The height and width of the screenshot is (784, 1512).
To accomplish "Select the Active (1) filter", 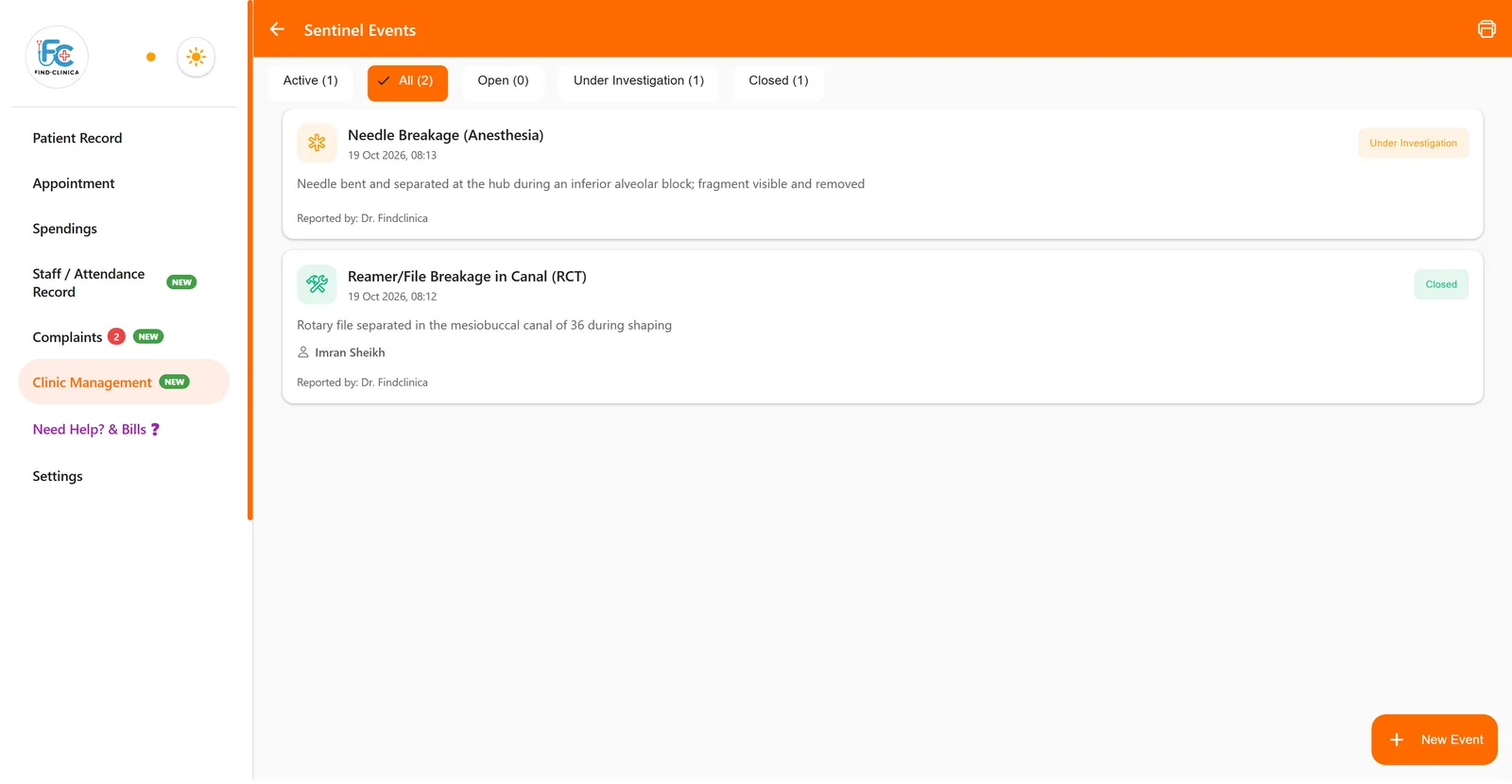I will point(310,81).
